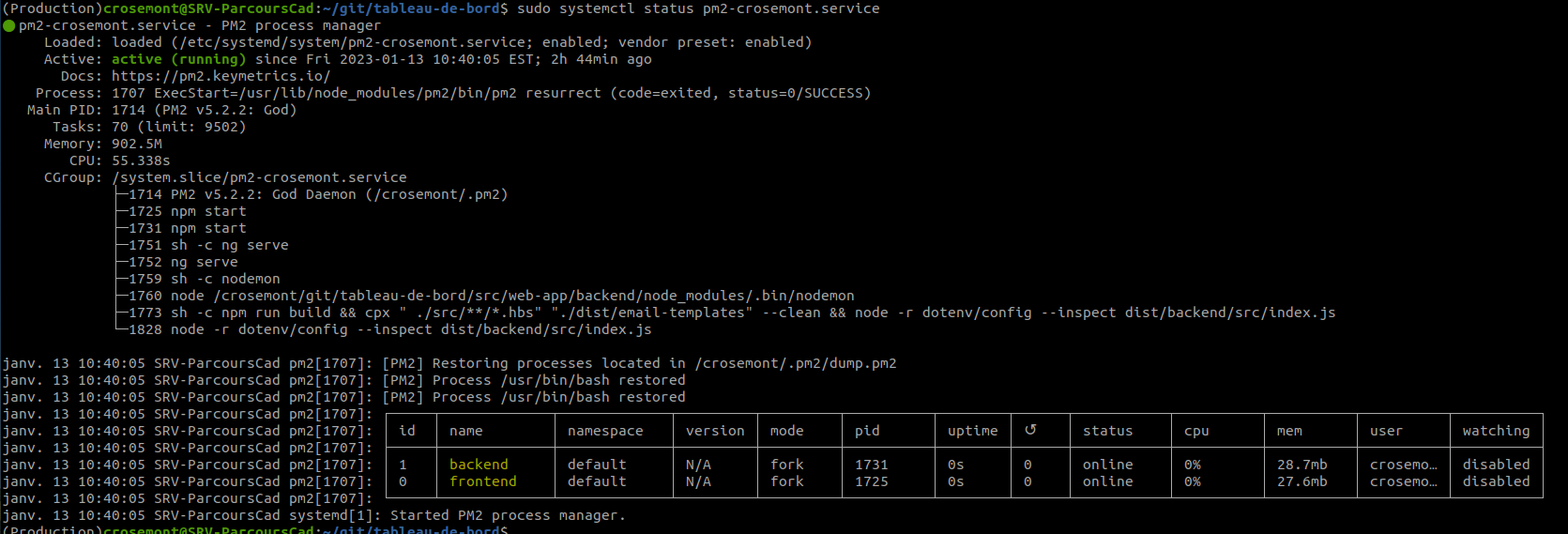Viewport: 1568px width, 534px height.
Task: Click the green service status dot
Action: pyautogui.click(x=9, y=25)
